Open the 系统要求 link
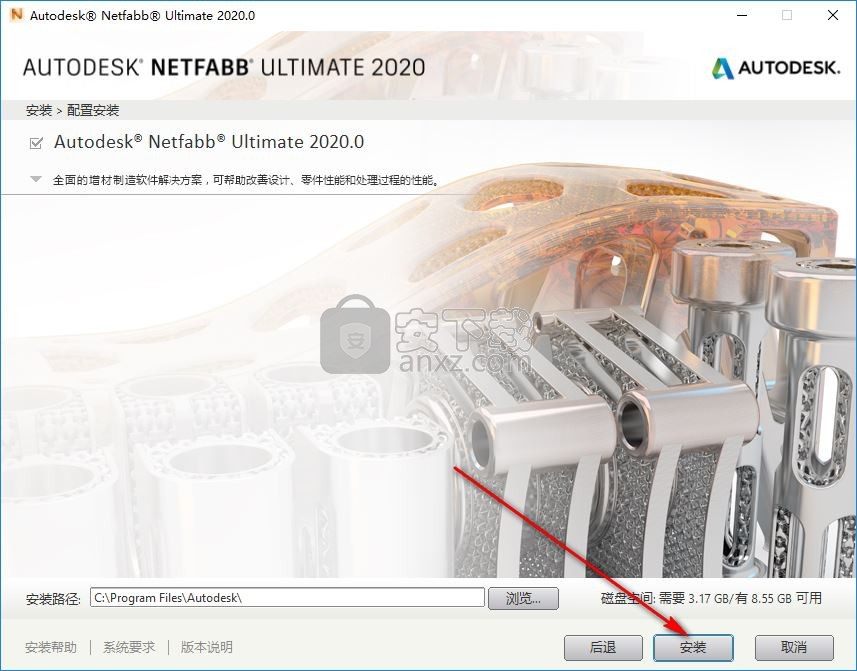This screenshot has width=857, height=671. coord(129,648)
